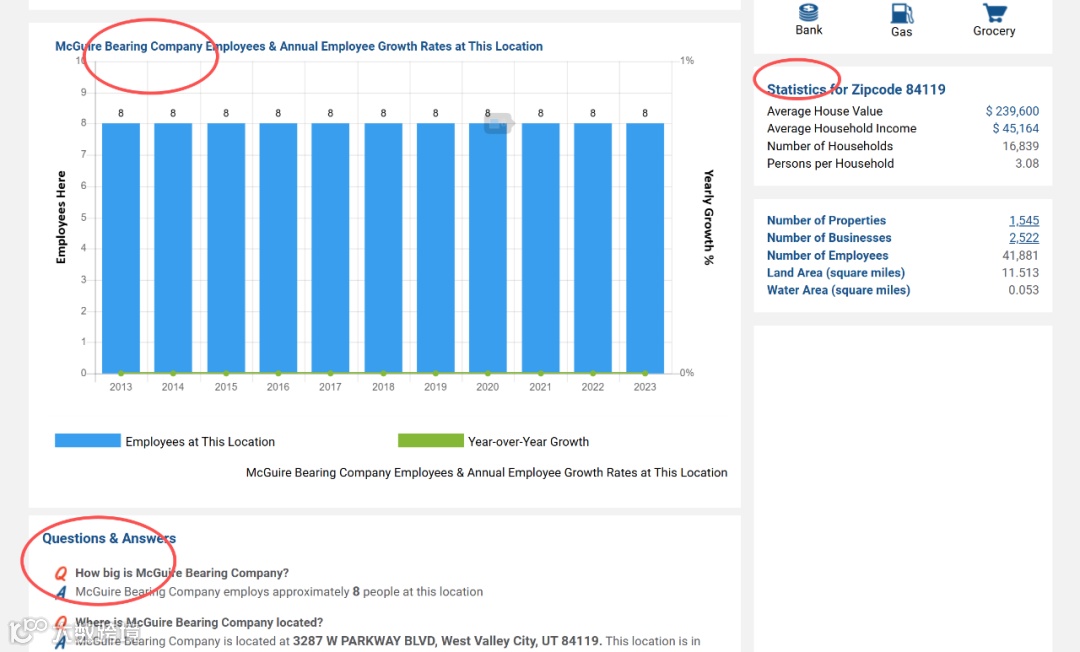Click the 2018 employee bar
Image resolution: width=1080 pixels, height=652 pixels.
tap(383, 249)
